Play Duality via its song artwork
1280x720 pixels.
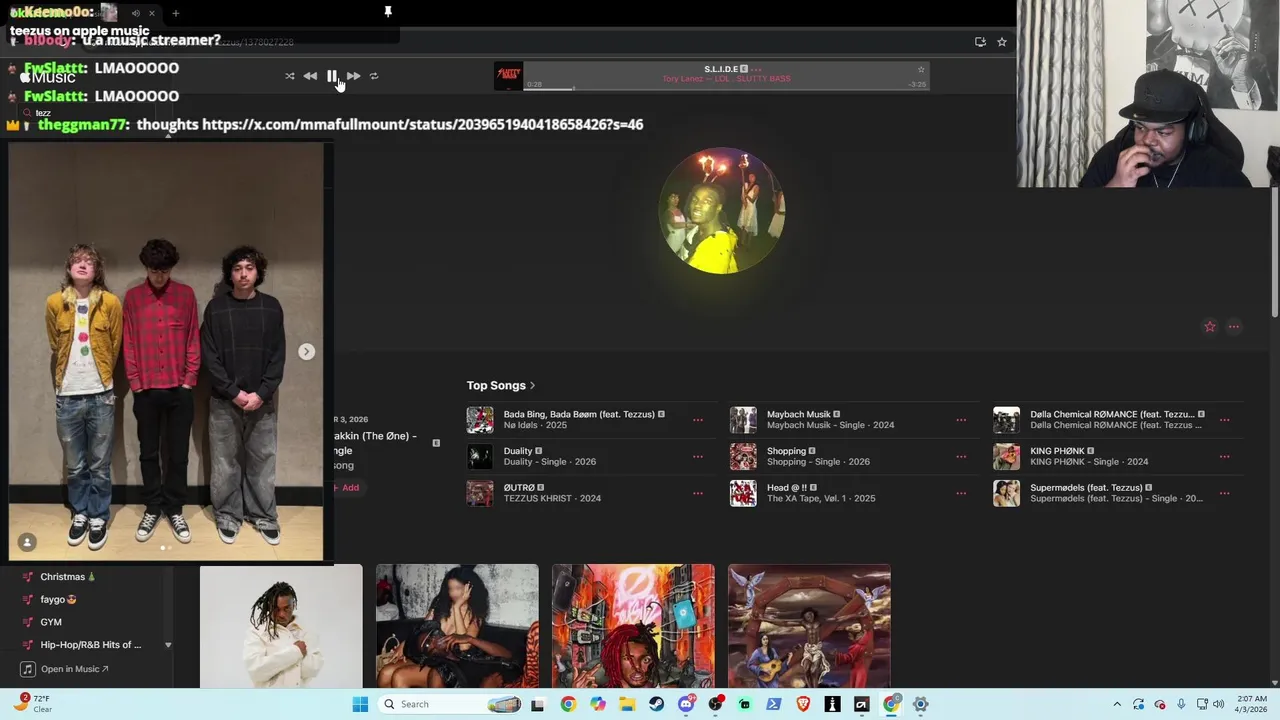click(480, 457)
